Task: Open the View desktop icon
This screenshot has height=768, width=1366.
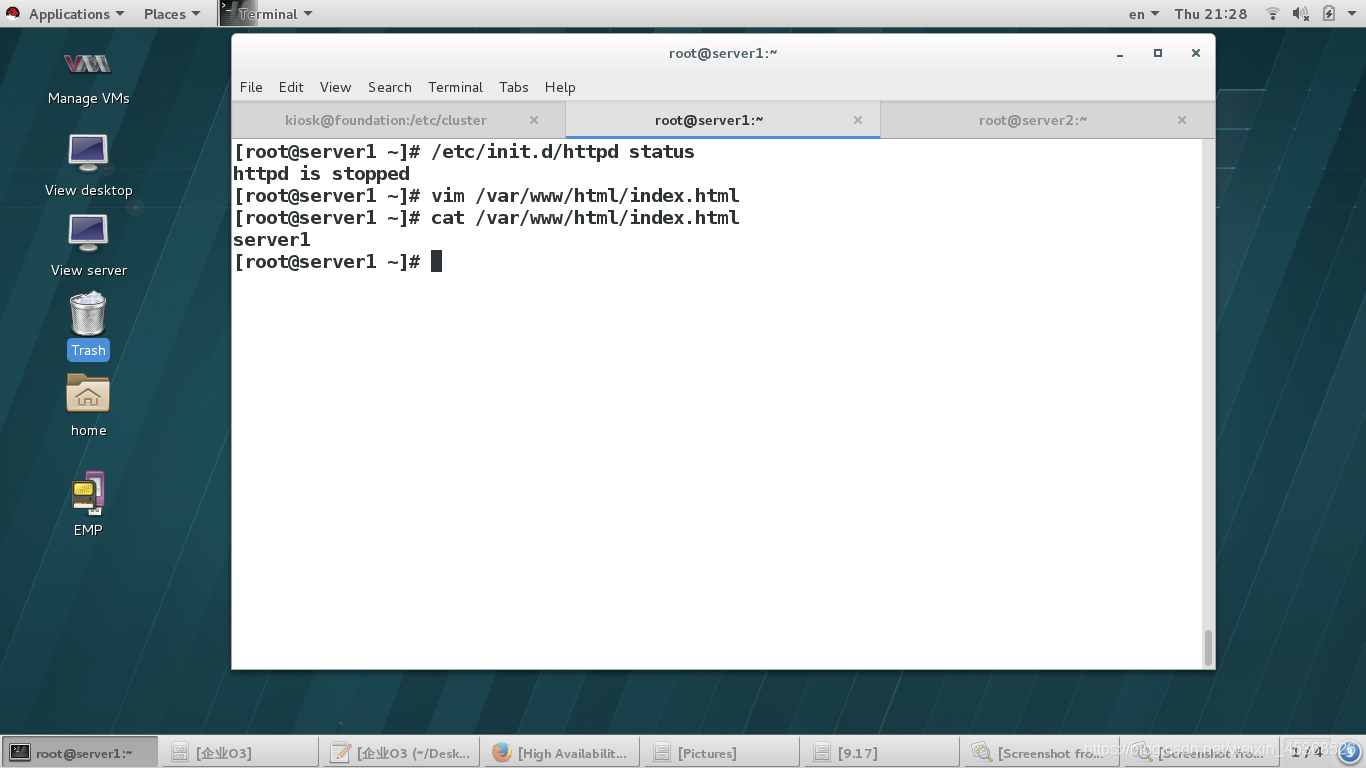Action: pyautogui.click(x=88, y=165)
